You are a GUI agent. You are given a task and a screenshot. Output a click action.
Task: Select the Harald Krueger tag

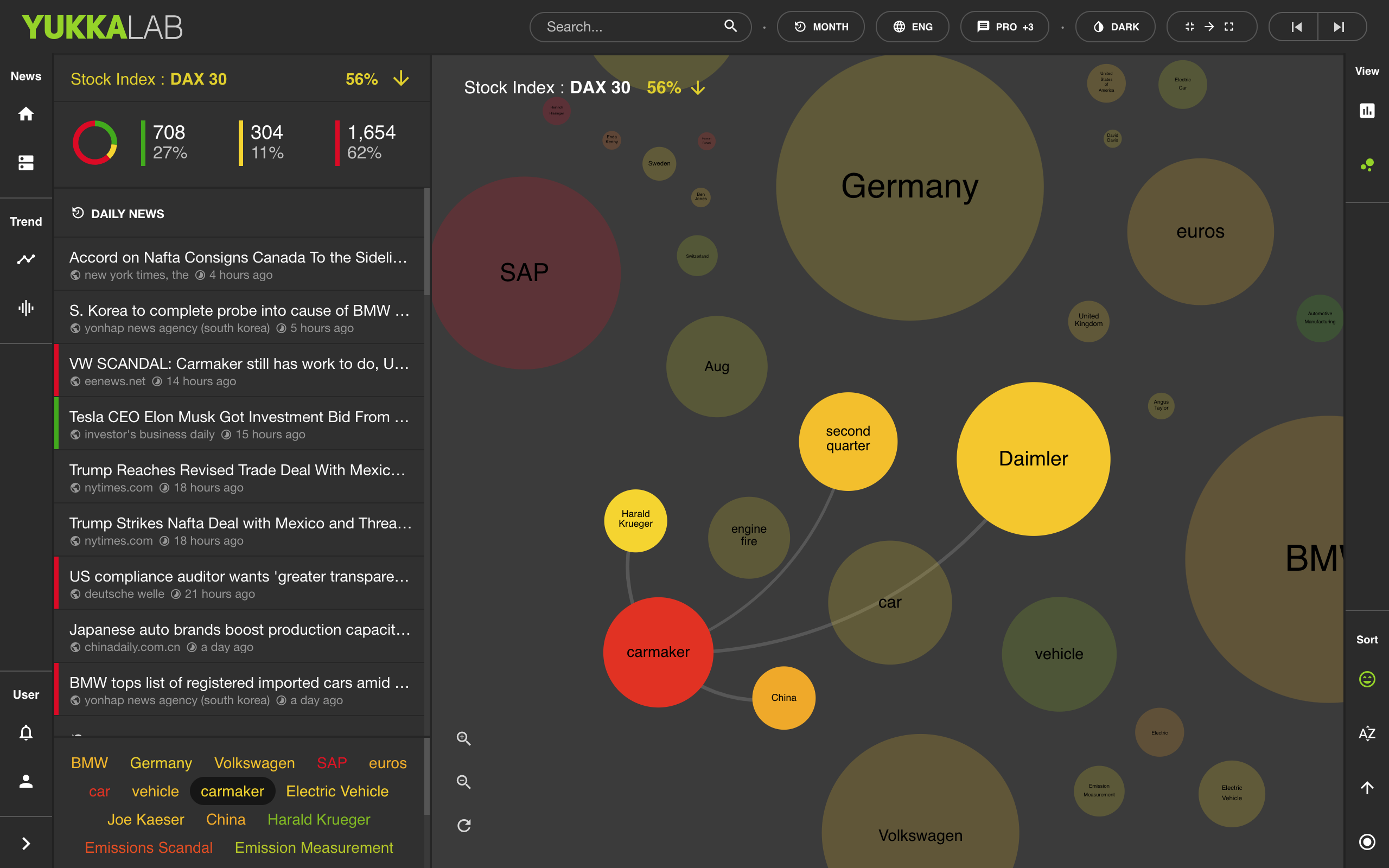pos(318,819)
